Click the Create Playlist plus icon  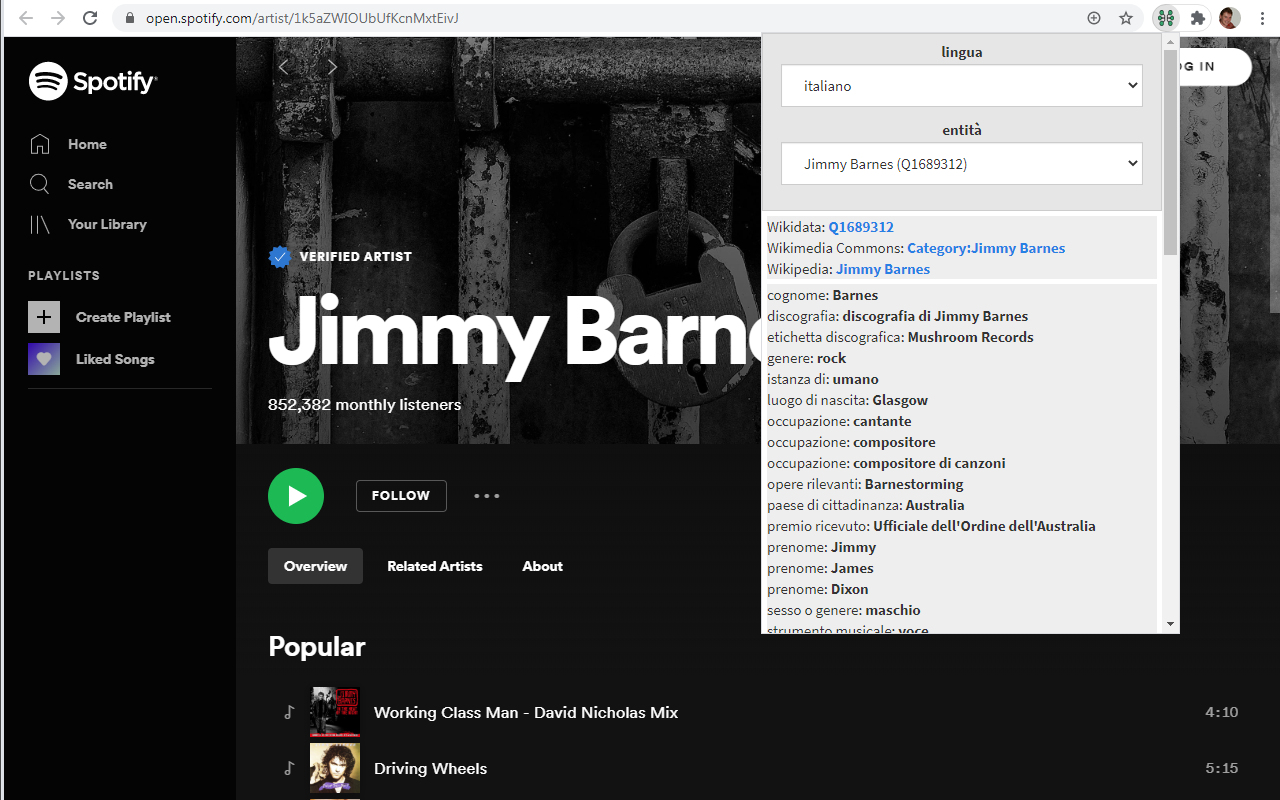(x=44, y=317)
